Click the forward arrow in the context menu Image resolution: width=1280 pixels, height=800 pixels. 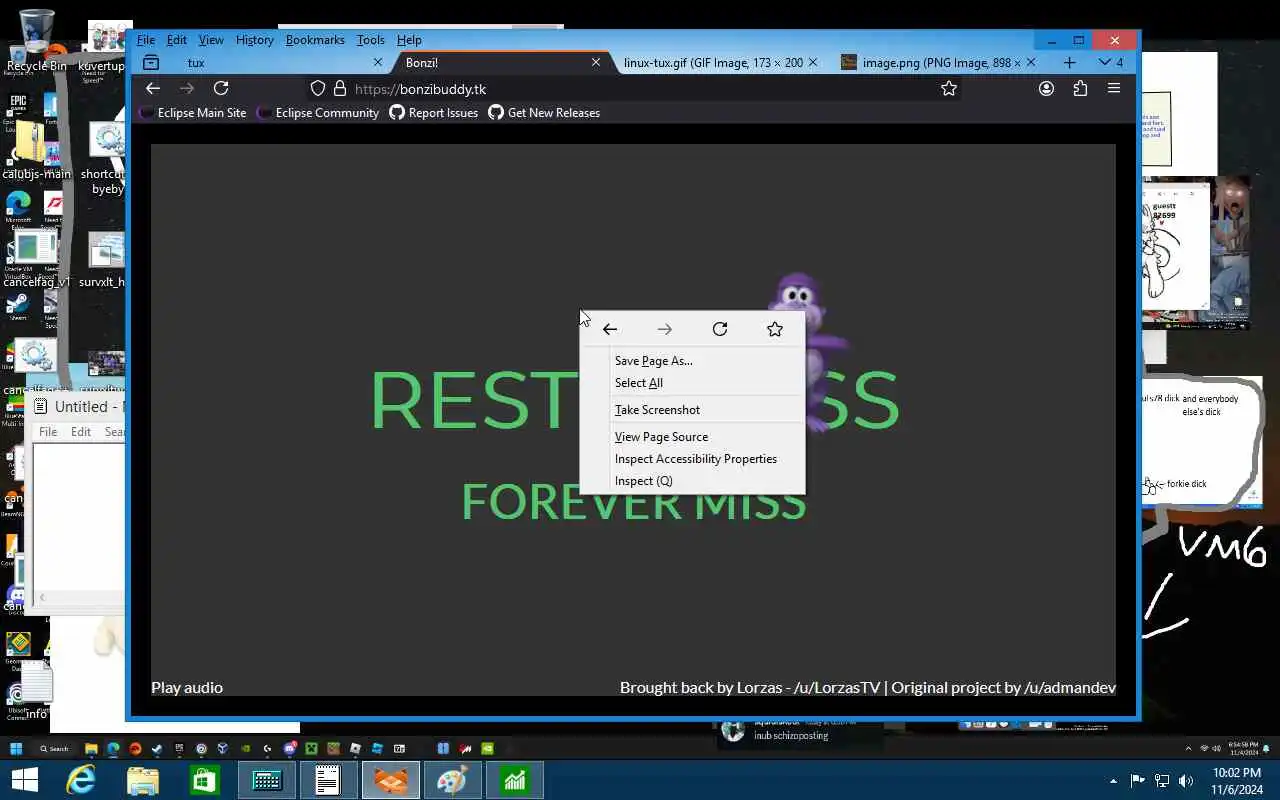pos(665,329)
